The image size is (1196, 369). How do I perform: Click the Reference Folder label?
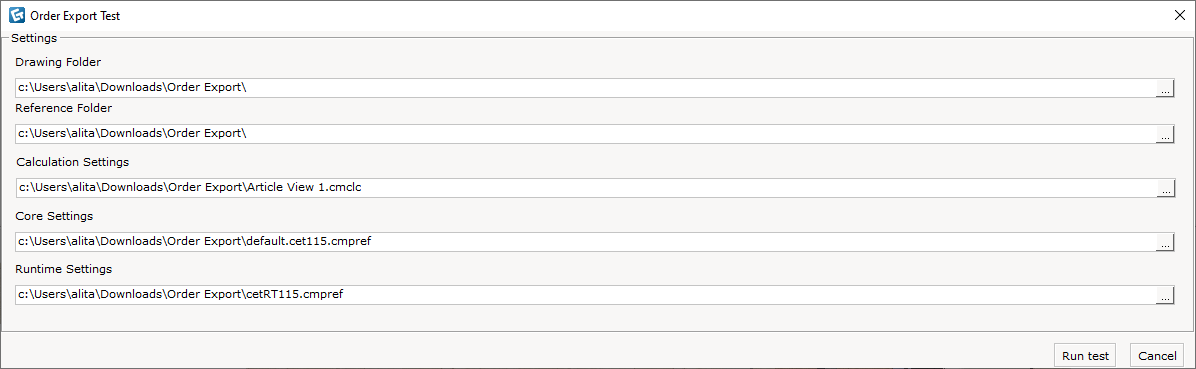pyautogui.click(x=63, y=108)
